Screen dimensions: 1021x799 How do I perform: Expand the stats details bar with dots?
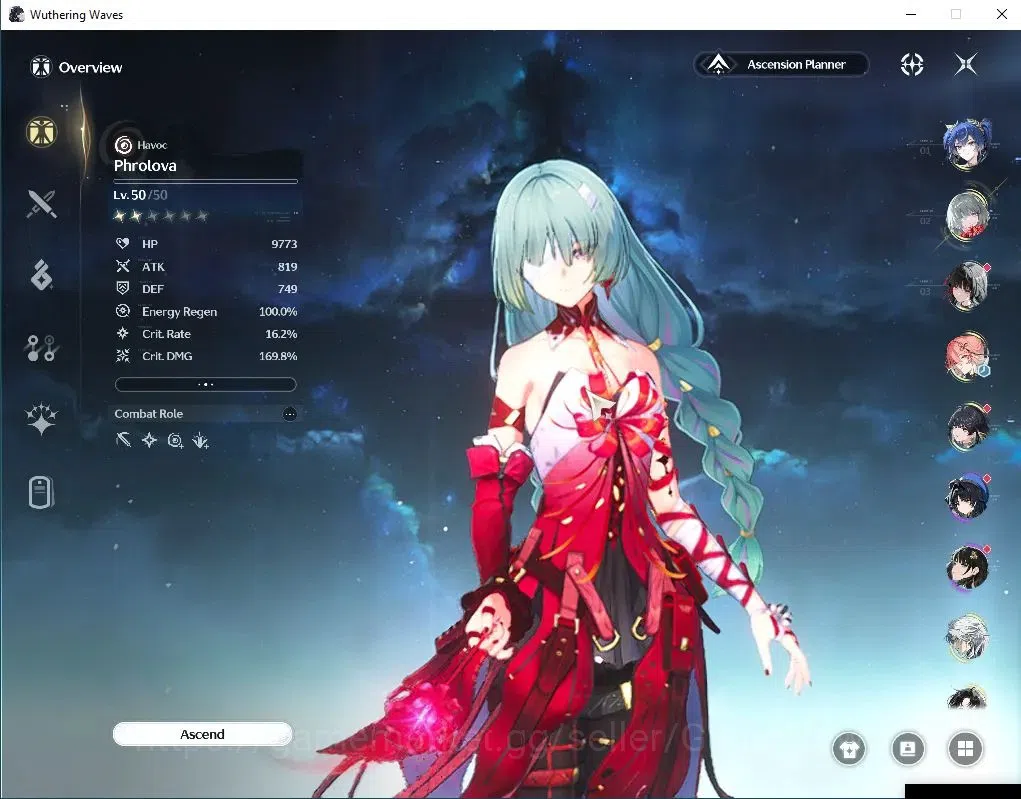pyautogui.click(x=206, y=384)
